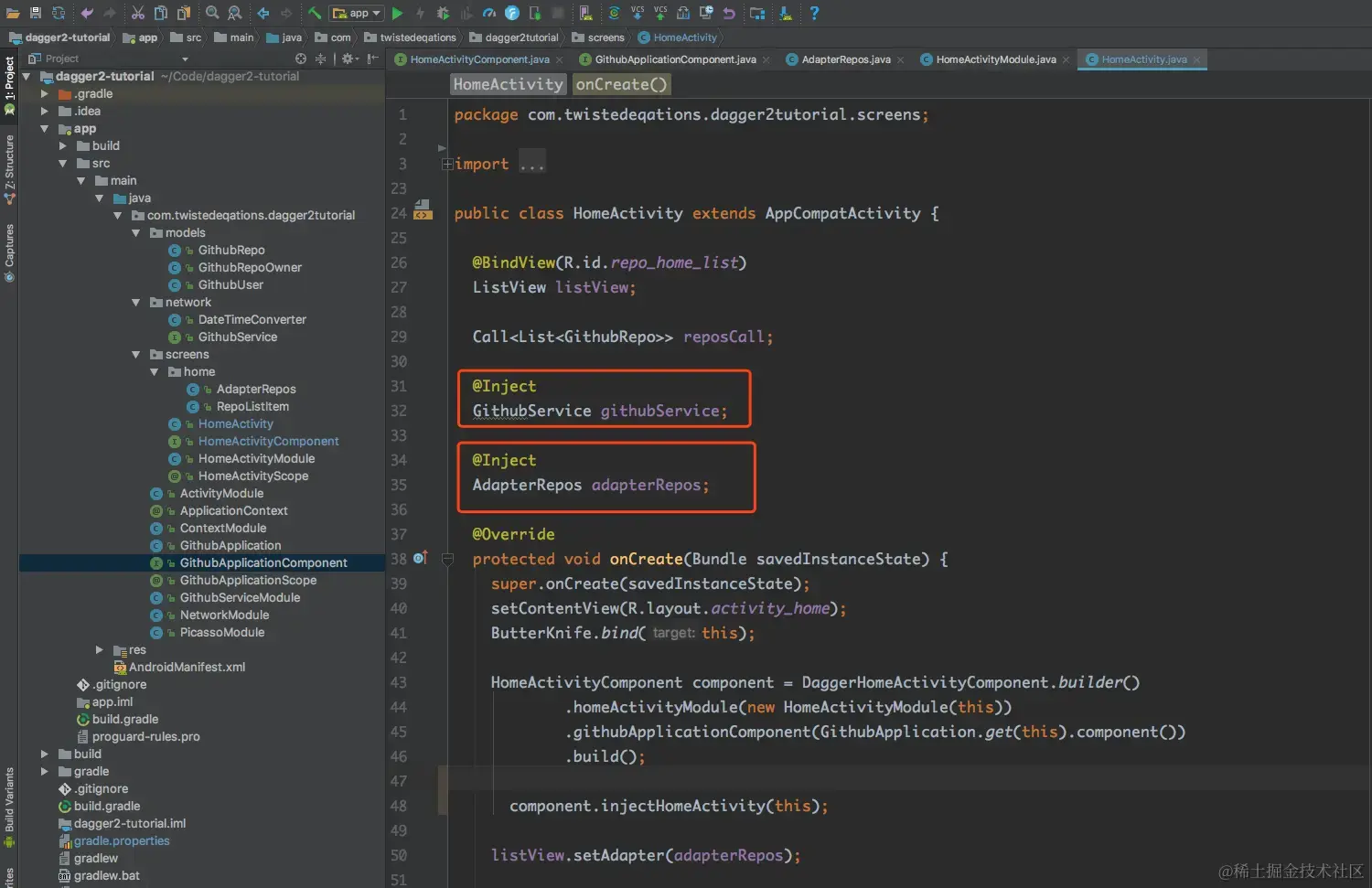Expand the res folder

99,650
